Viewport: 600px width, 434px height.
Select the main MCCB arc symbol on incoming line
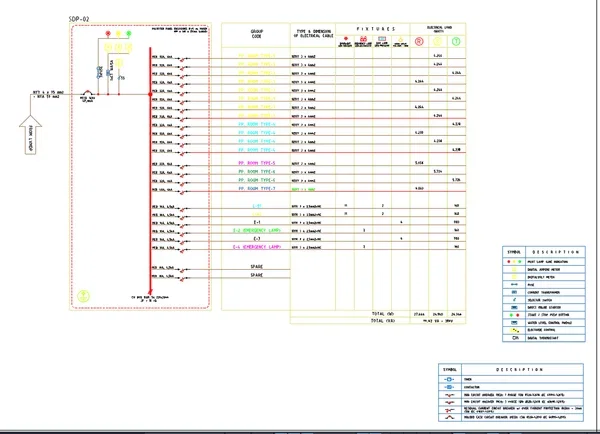click(x=88, y=93)
